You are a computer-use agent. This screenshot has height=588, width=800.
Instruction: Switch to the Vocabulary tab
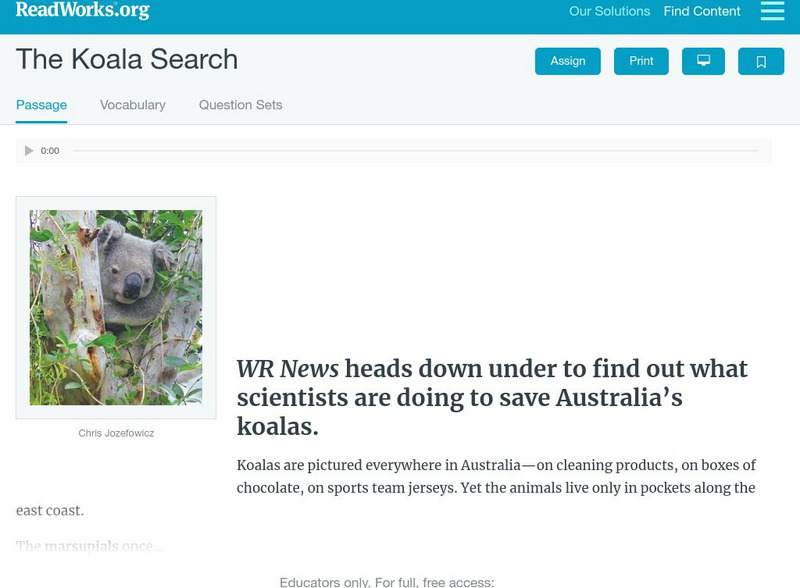132,104
